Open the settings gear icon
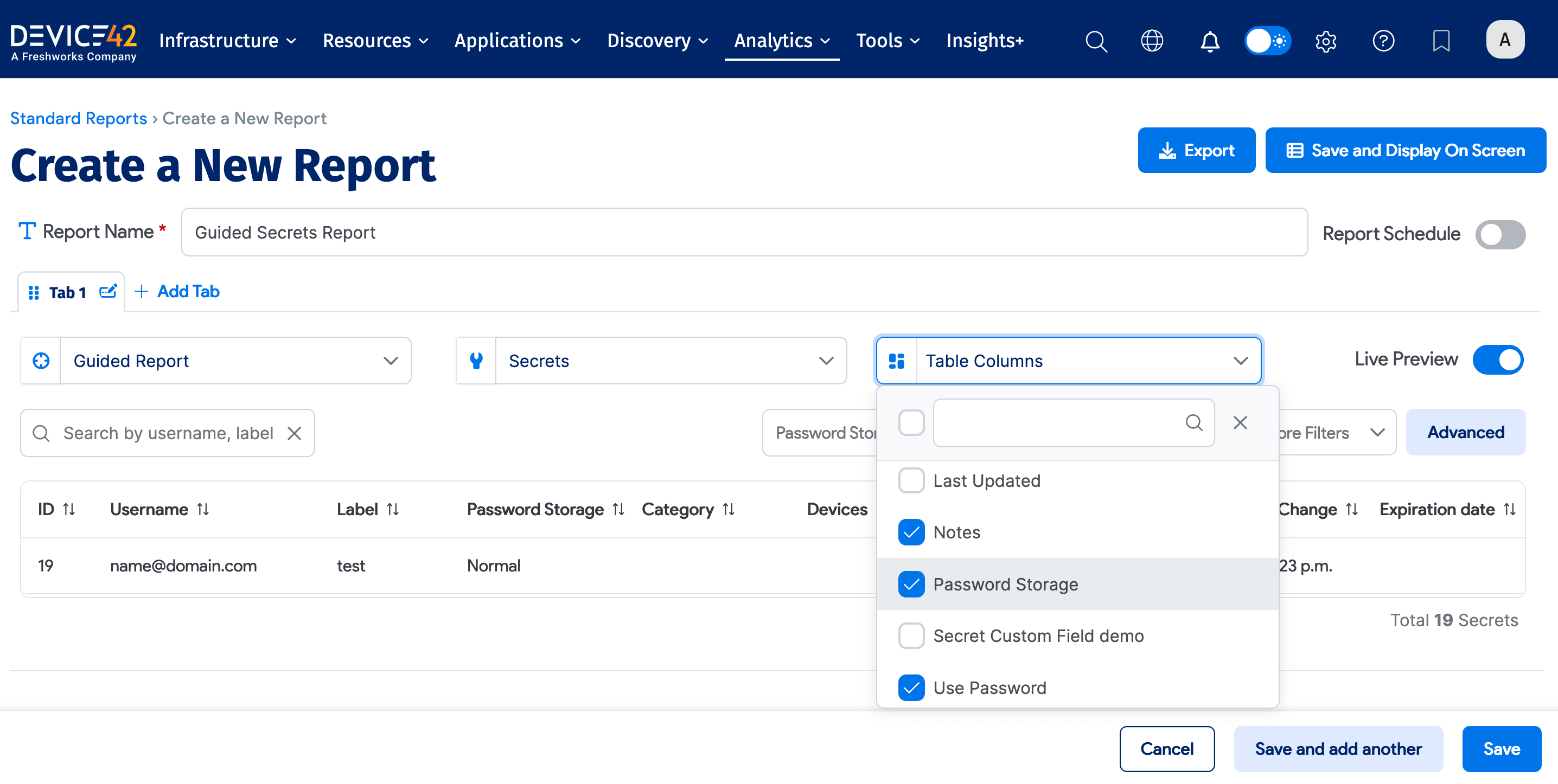This screenshot has height=784, width=1558. click(x=1326, y=41)
